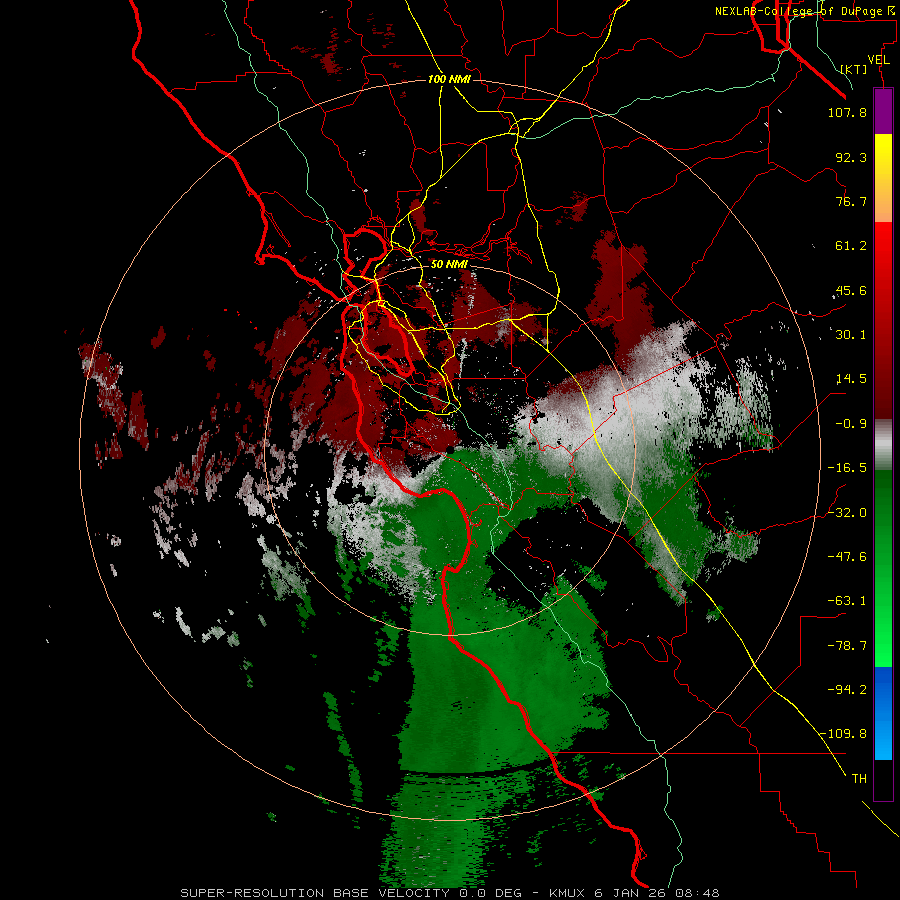Select the 76.7 legend value
This screenshot has width=900, height=900.
click(x=851, y=201)
